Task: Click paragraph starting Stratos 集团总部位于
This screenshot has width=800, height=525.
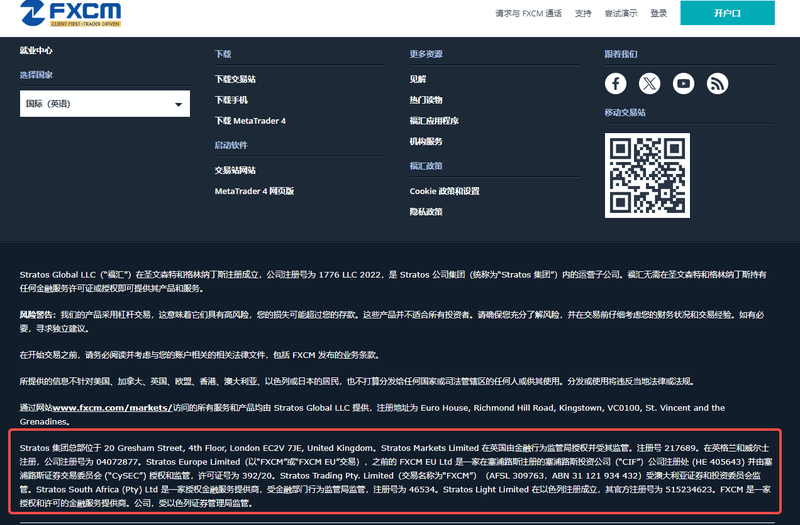Action: click(396, 476)
